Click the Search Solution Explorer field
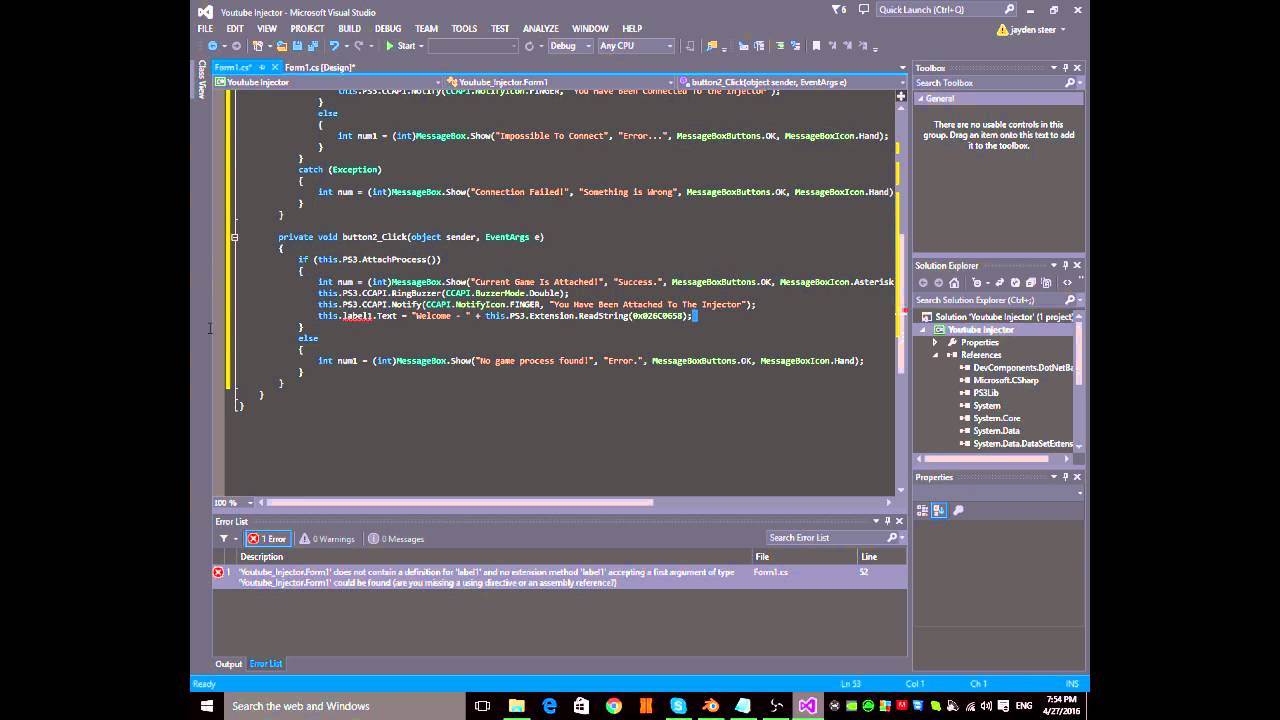This screenshot has height=720, width=1280. [996, 300]
